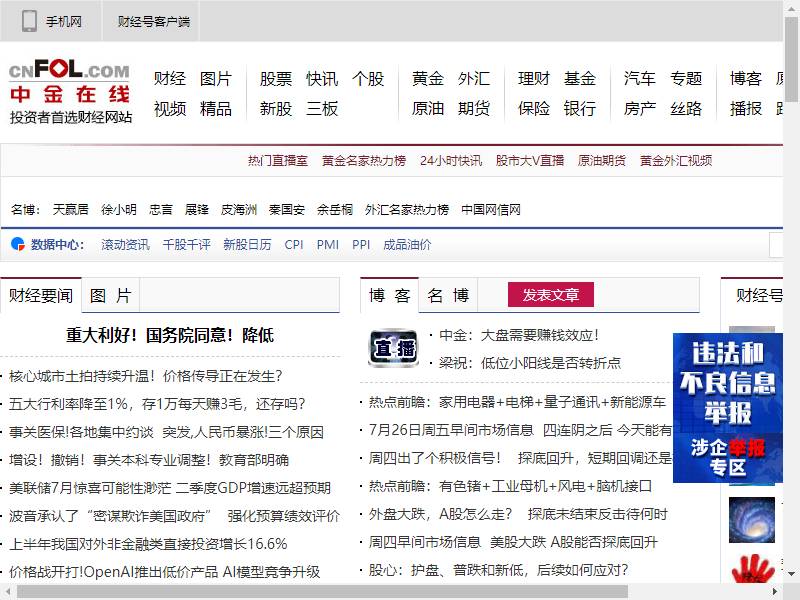Open the 精品 navigation link
Screen dimensions: 800x600
click(216, 108)
